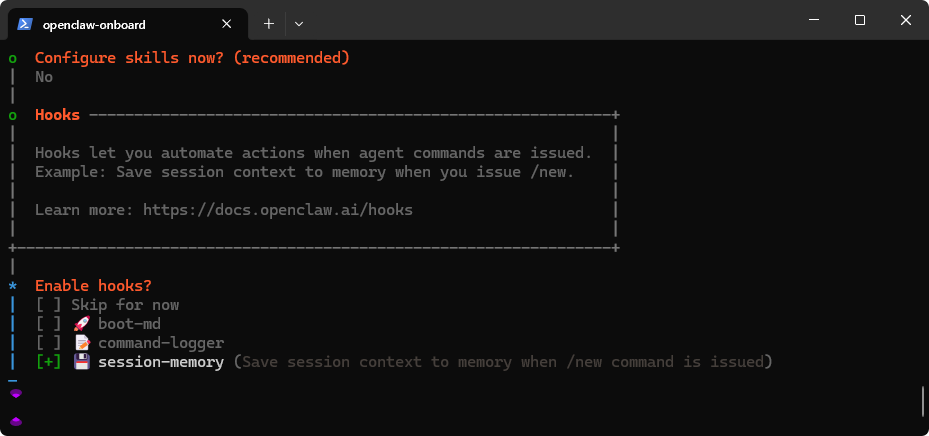Image resolution: width=929 pixels, height=436 pixels.
Task: Open a new terminal tab
Action: 268,22
